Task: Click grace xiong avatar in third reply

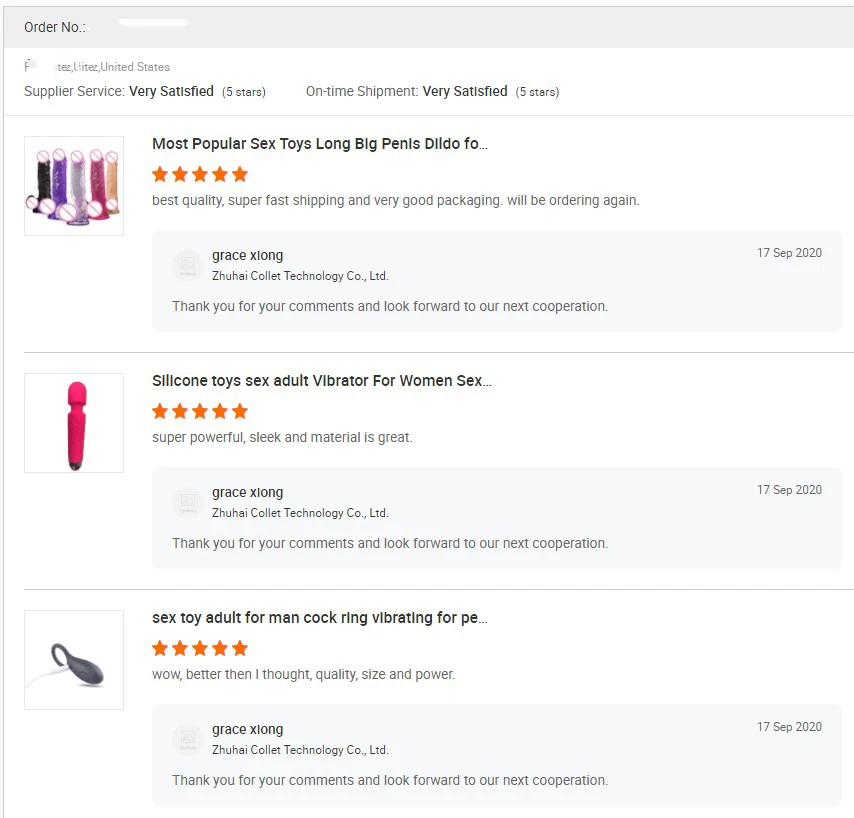Action: click(187, 739)
